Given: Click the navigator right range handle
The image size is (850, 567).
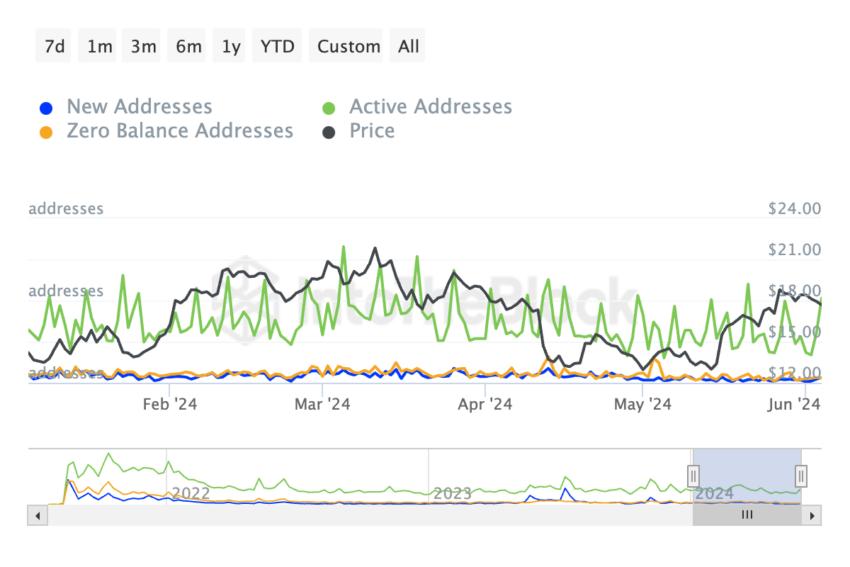Looking at the screenshot, I should [x=801, y=476].
